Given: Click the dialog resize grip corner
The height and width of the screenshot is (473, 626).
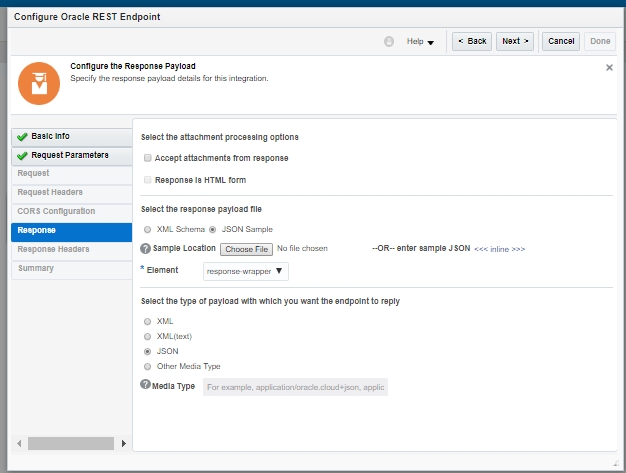Looking at the screenshot, I should (615, 463).
